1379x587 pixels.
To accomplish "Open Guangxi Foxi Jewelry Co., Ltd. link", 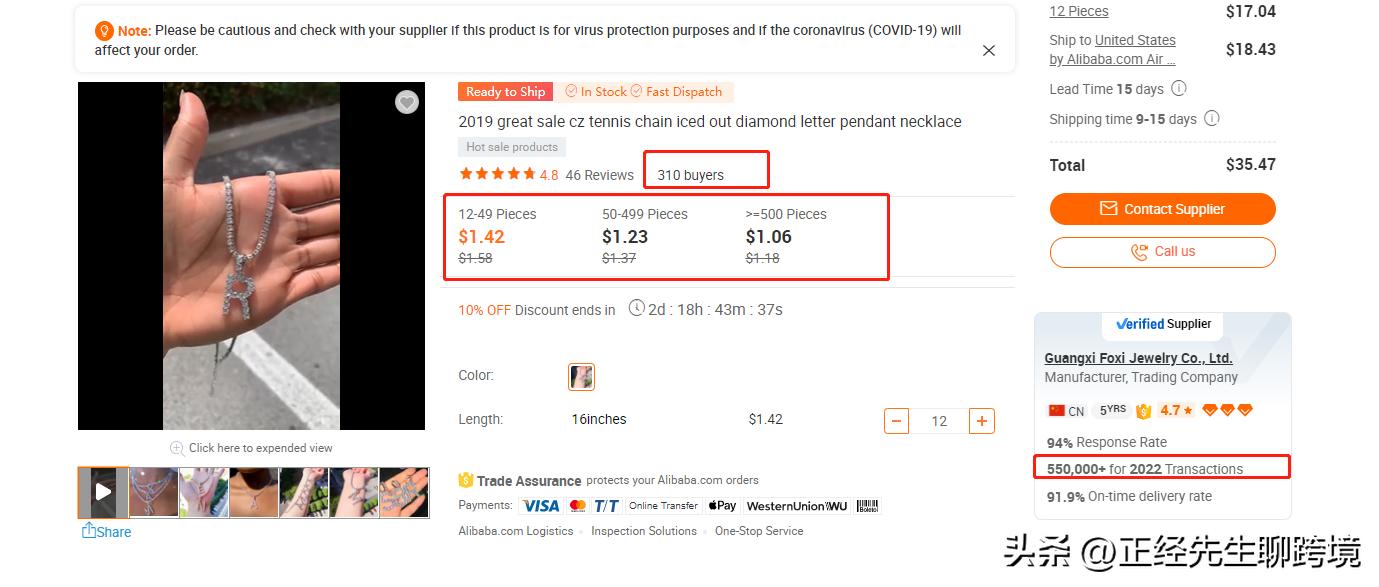I will pyautogui.click(x=1138, y=358).
